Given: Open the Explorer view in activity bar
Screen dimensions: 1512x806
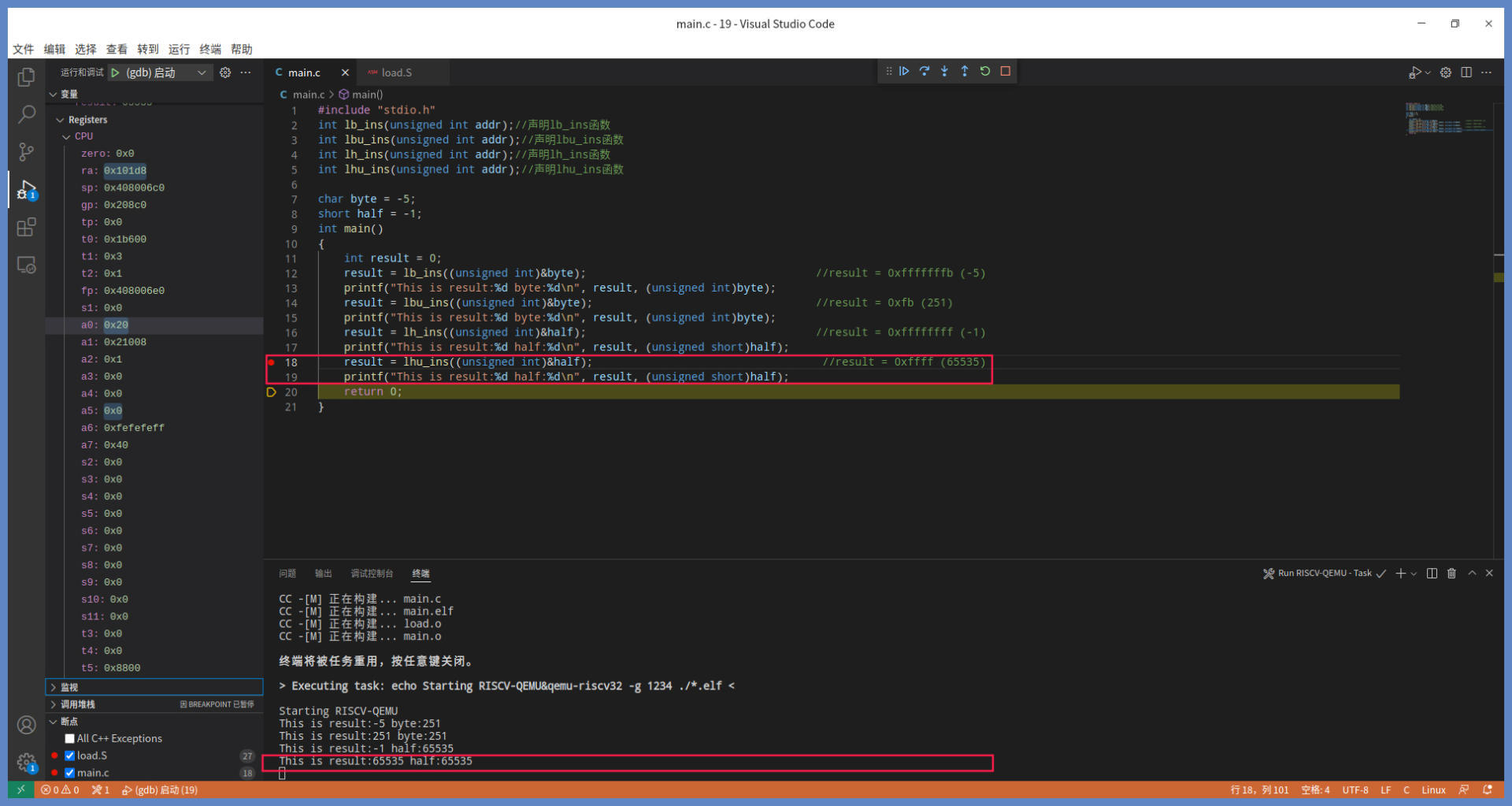Looking at the screenshot, I should [26, 77].
